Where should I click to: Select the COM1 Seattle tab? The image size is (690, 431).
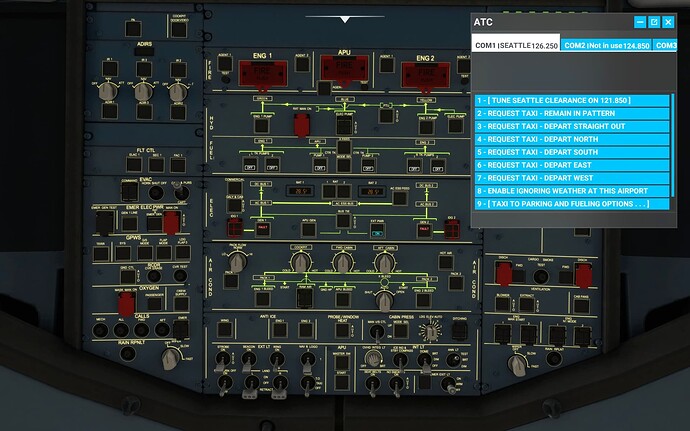[514, 45]
